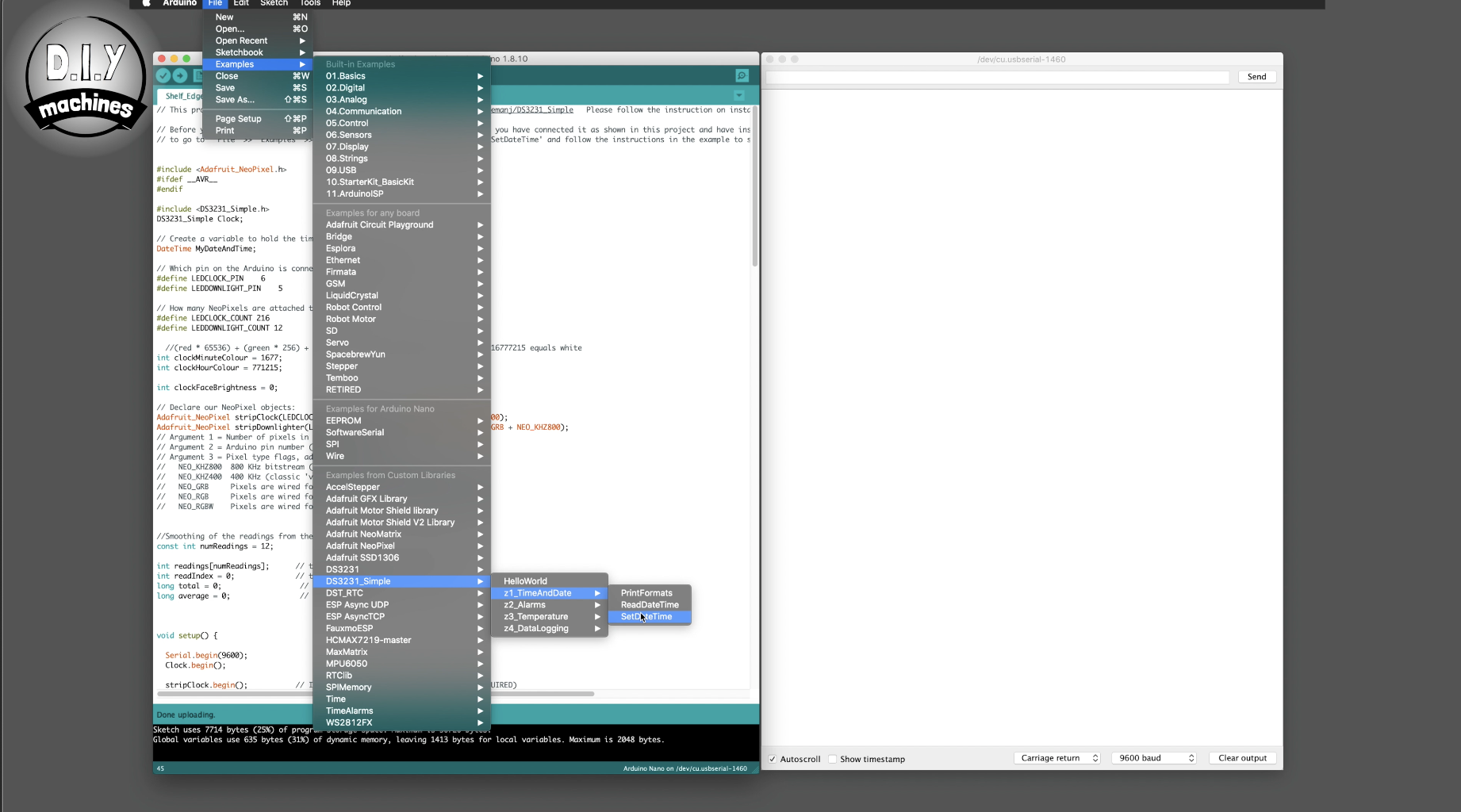The width and height of the screenshot is (1461, 812).
Task: Choose Print from File menu
Action: pyautogui.click(x=258, y=131)
